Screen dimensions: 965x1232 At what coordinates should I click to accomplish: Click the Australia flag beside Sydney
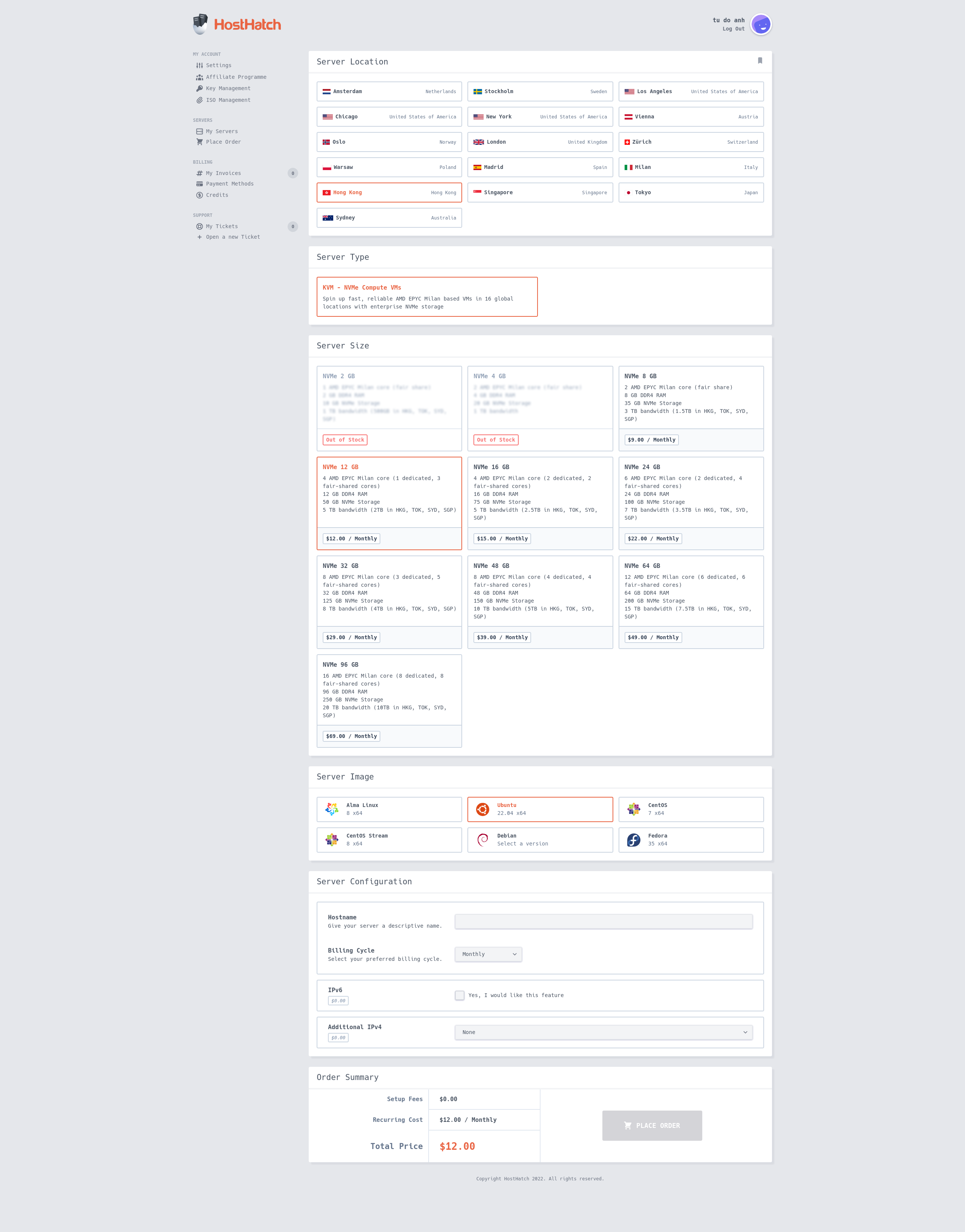(328, 218)
